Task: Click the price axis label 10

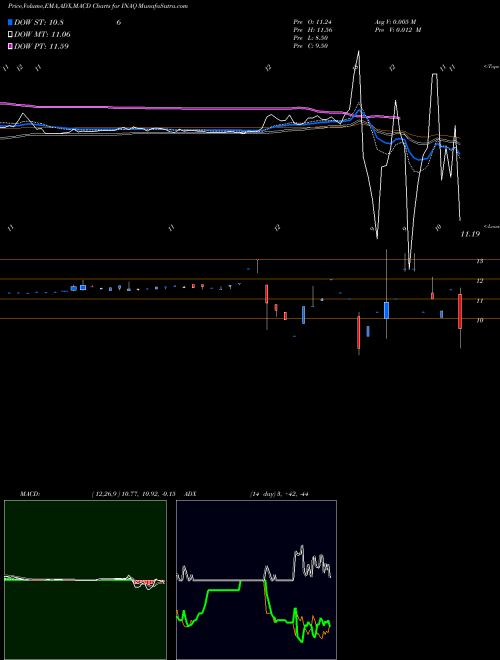Action: 479,320
